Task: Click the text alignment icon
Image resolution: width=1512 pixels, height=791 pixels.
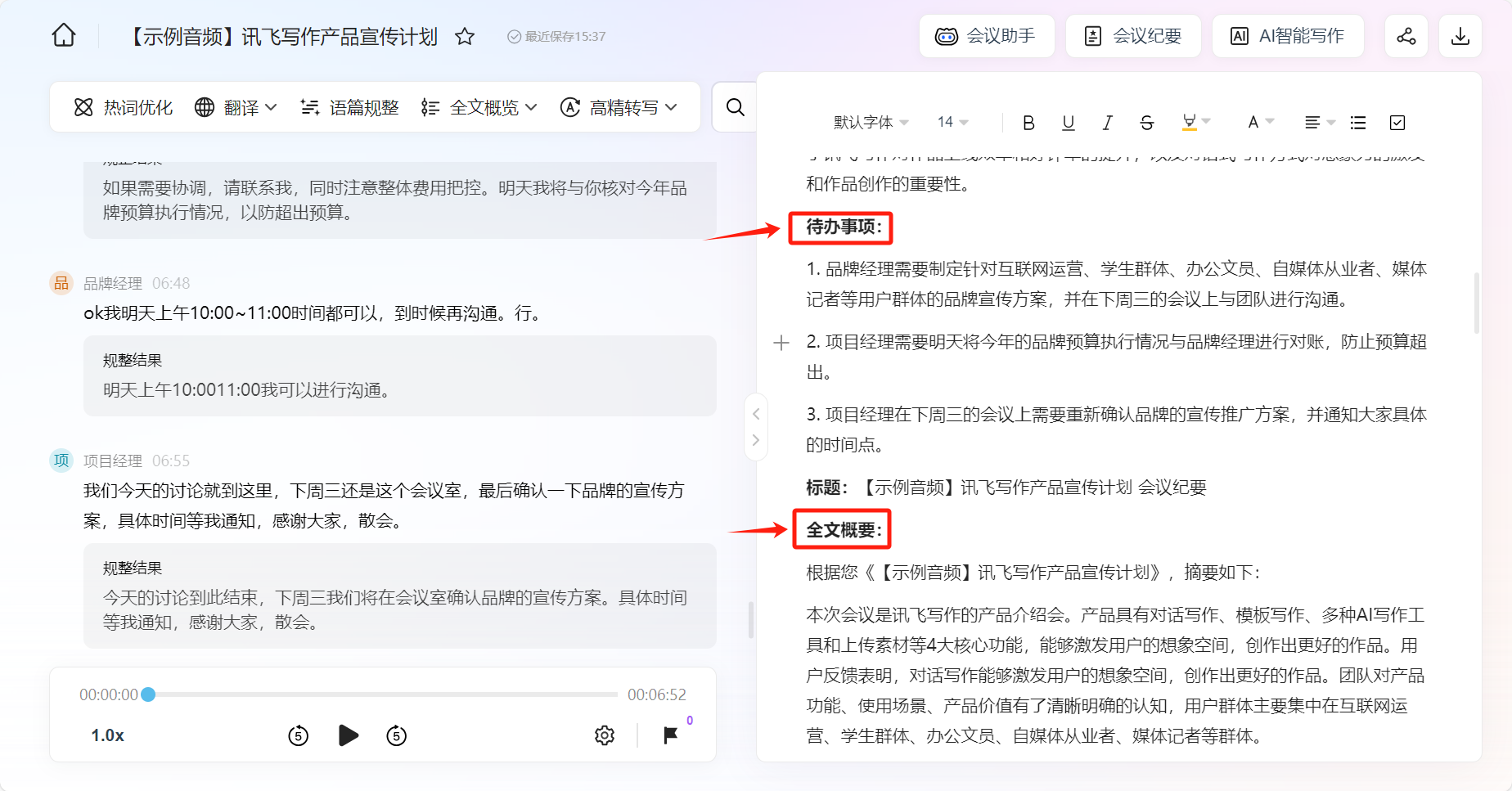Action: [x=1312, y=123]
